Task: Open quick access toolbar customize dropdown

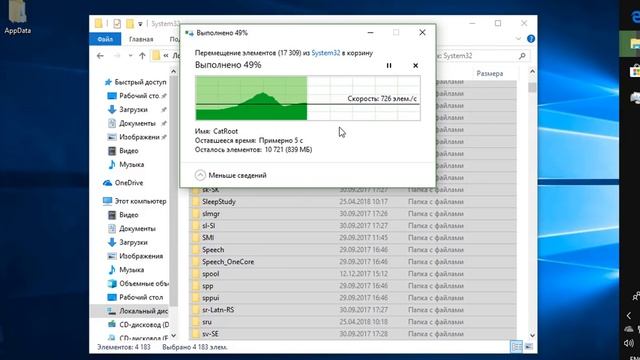Action: coord(140,24)
